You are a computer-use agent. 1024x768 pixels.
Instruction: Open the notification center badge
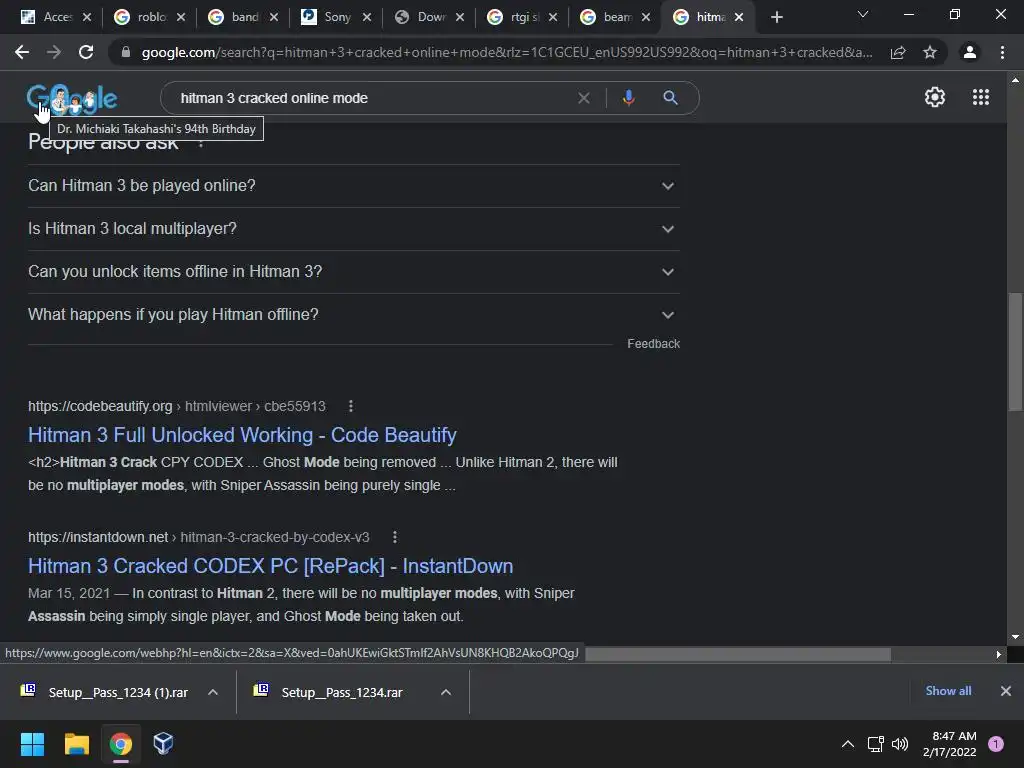995,744
